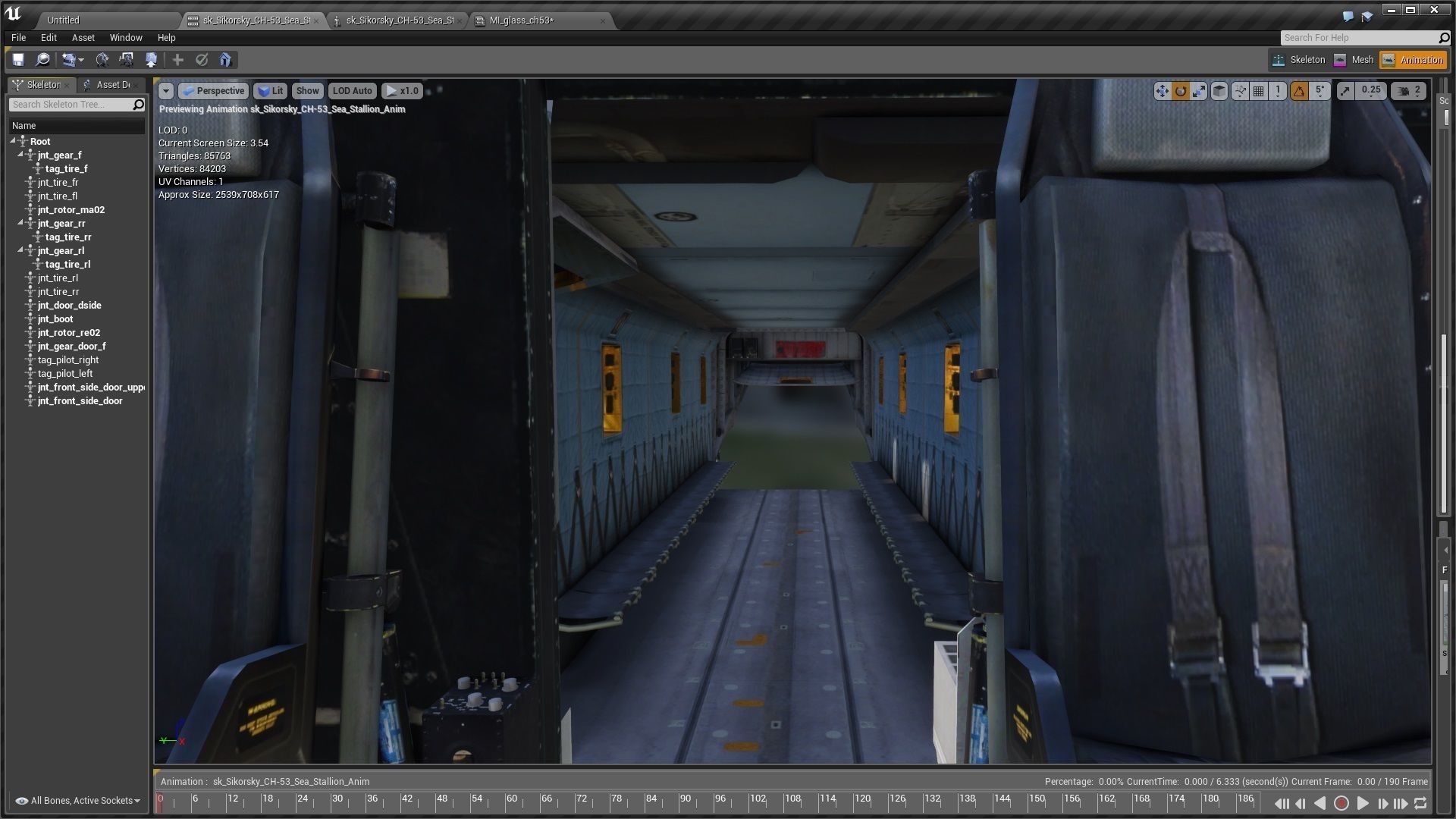Screen dimensions: 1456x819
Task: Select the scale transform gizmo
Action: click(1200, 91)
